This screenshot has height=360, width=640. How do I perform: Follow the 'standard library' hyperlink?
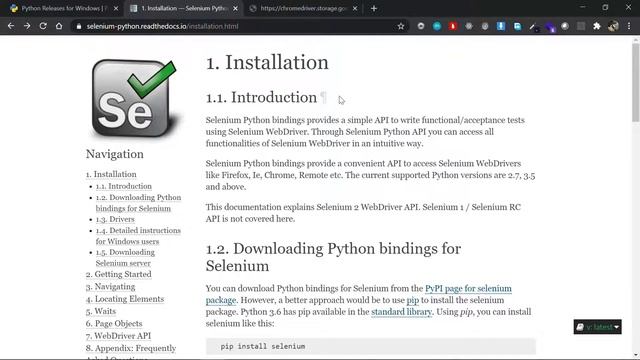(401, 312)
